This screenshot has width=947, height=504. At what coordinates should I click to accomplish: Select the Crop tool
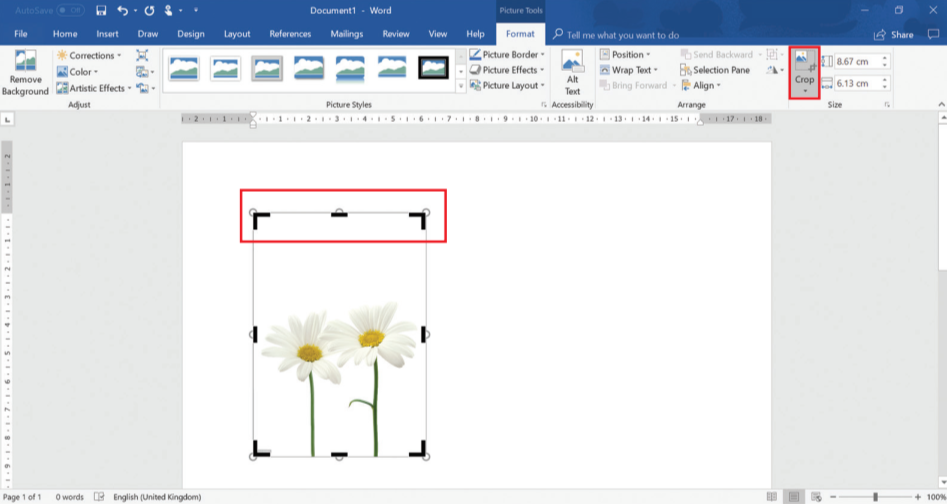pos(804,62)
